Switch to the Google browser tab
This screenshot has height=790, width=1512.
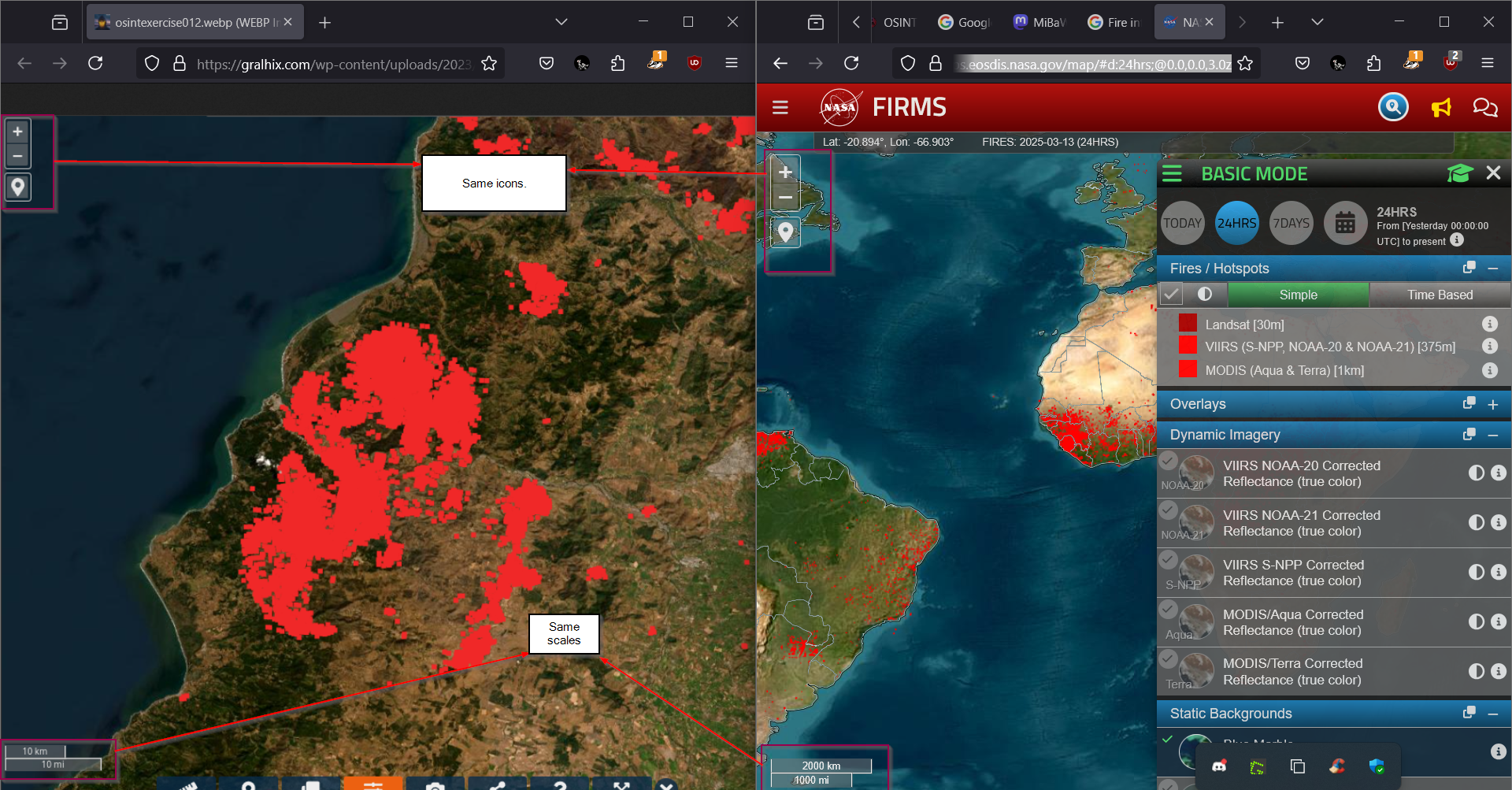tap(964, 22)
